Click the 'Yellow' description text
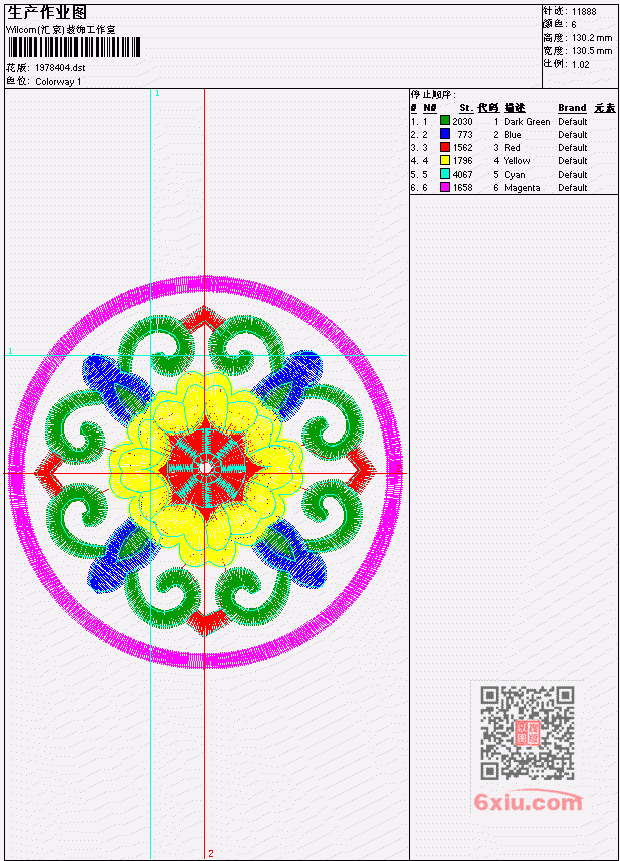The width and height of the screenshot is (620, 861). point(517,161)
